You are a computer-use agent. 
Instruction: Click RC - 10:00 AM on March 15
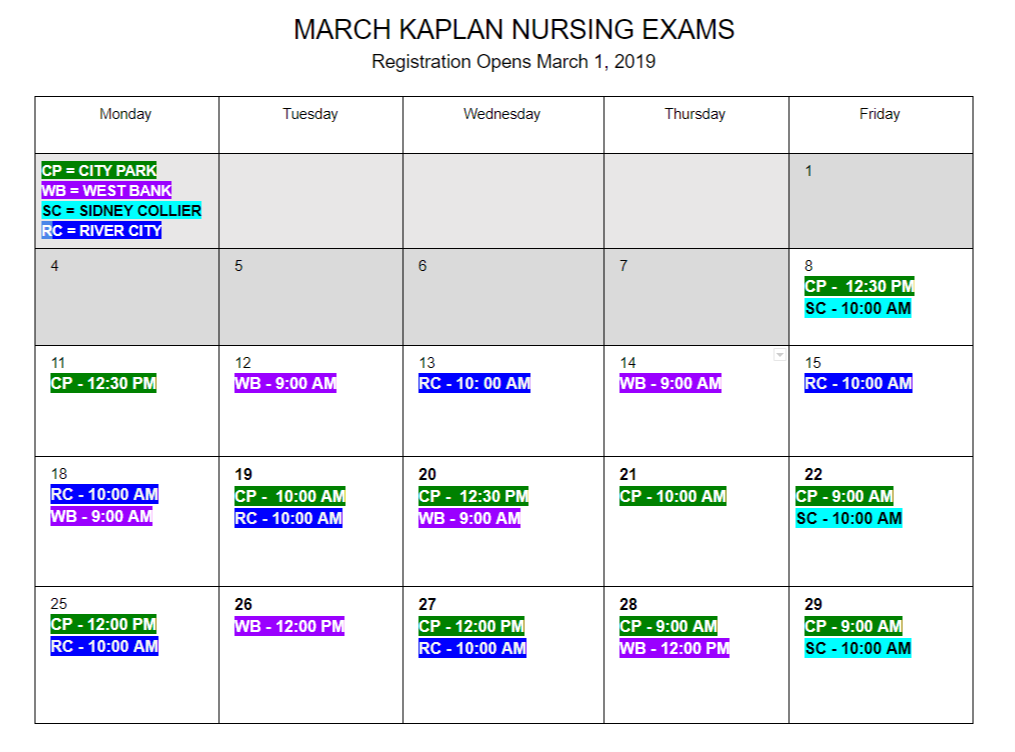tap(858, 383)
